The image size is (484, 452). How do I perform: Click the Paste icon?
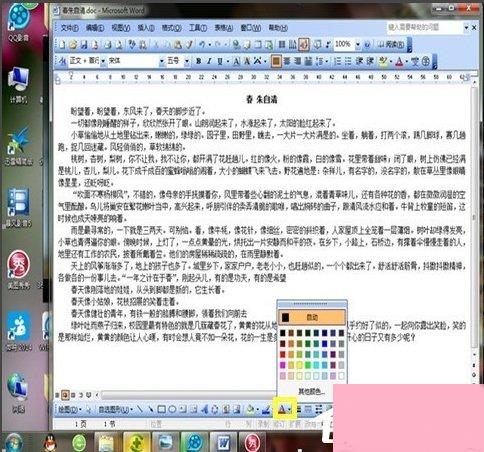pos(178,45)
